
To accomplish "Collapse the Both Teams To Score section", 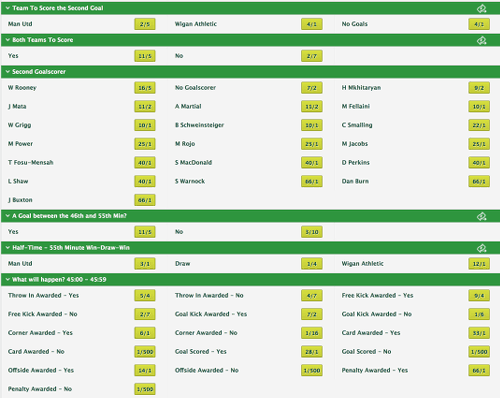I will (8, 40).
